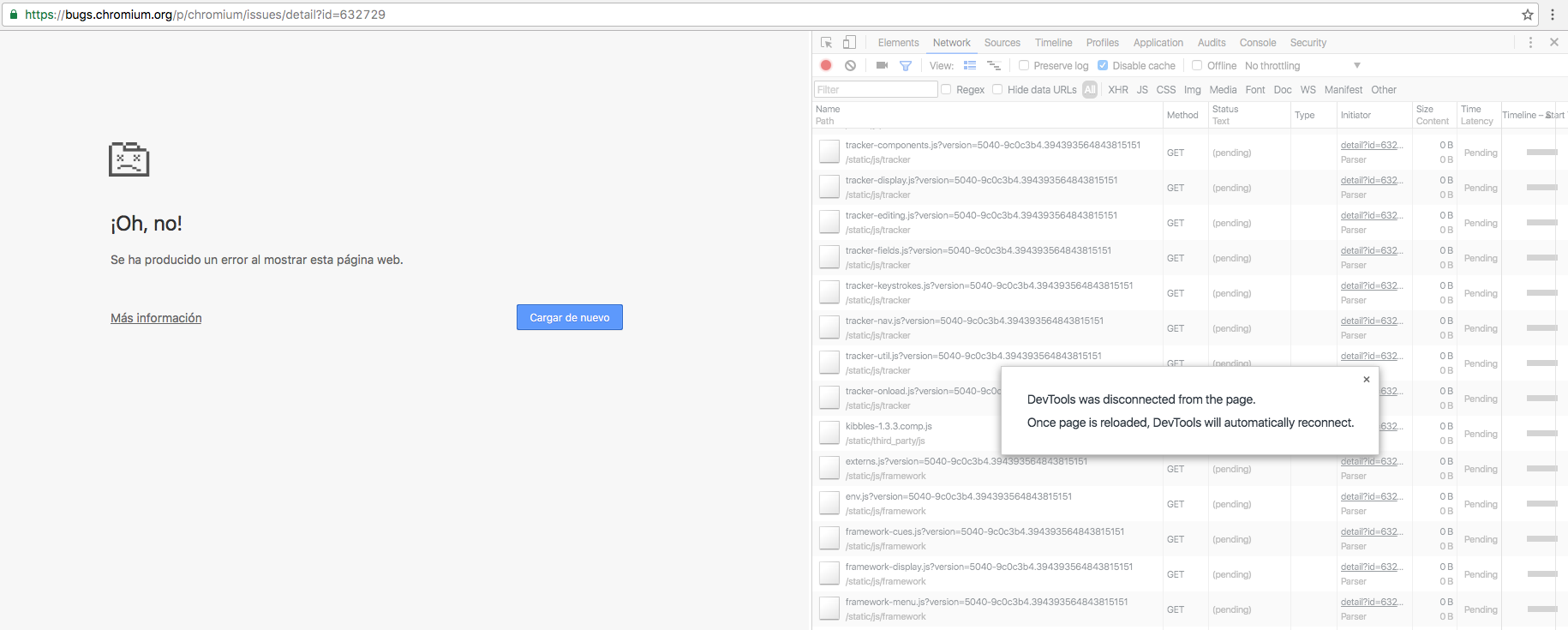This screenshot has width=1568, height=630.
Task: Check the Offline checkbox
Action: [x=1197, y=65]
